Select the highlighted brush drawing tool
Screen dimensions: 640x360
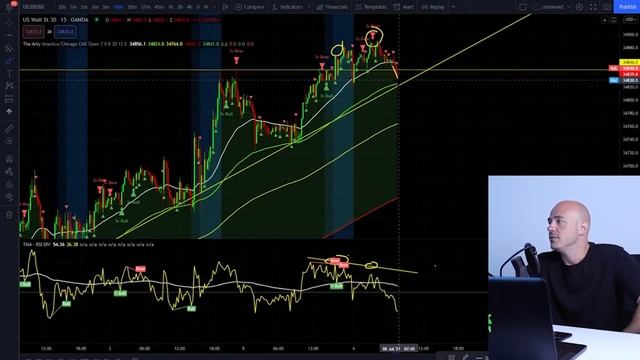pos(9,61)
